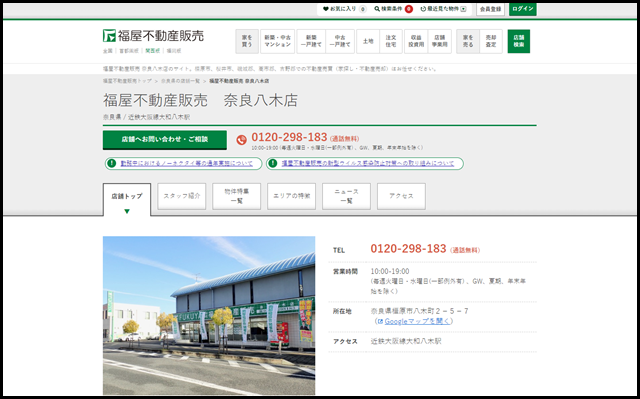Screen dimensions: 640x399
Task: Switch to the 店舗トップ tab
Action: [127, 200]
